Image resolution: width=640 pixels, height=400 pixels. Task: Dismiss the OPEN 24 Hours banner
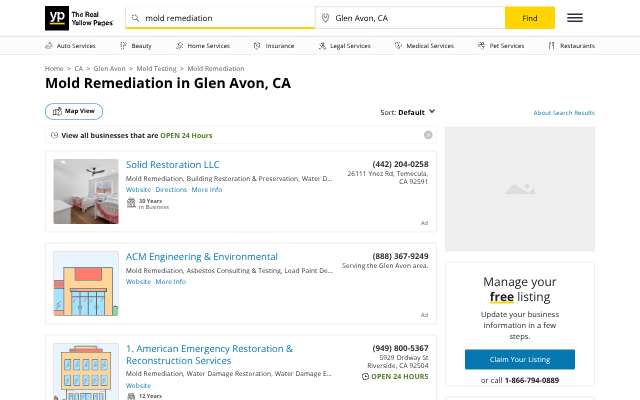[428, 135]
